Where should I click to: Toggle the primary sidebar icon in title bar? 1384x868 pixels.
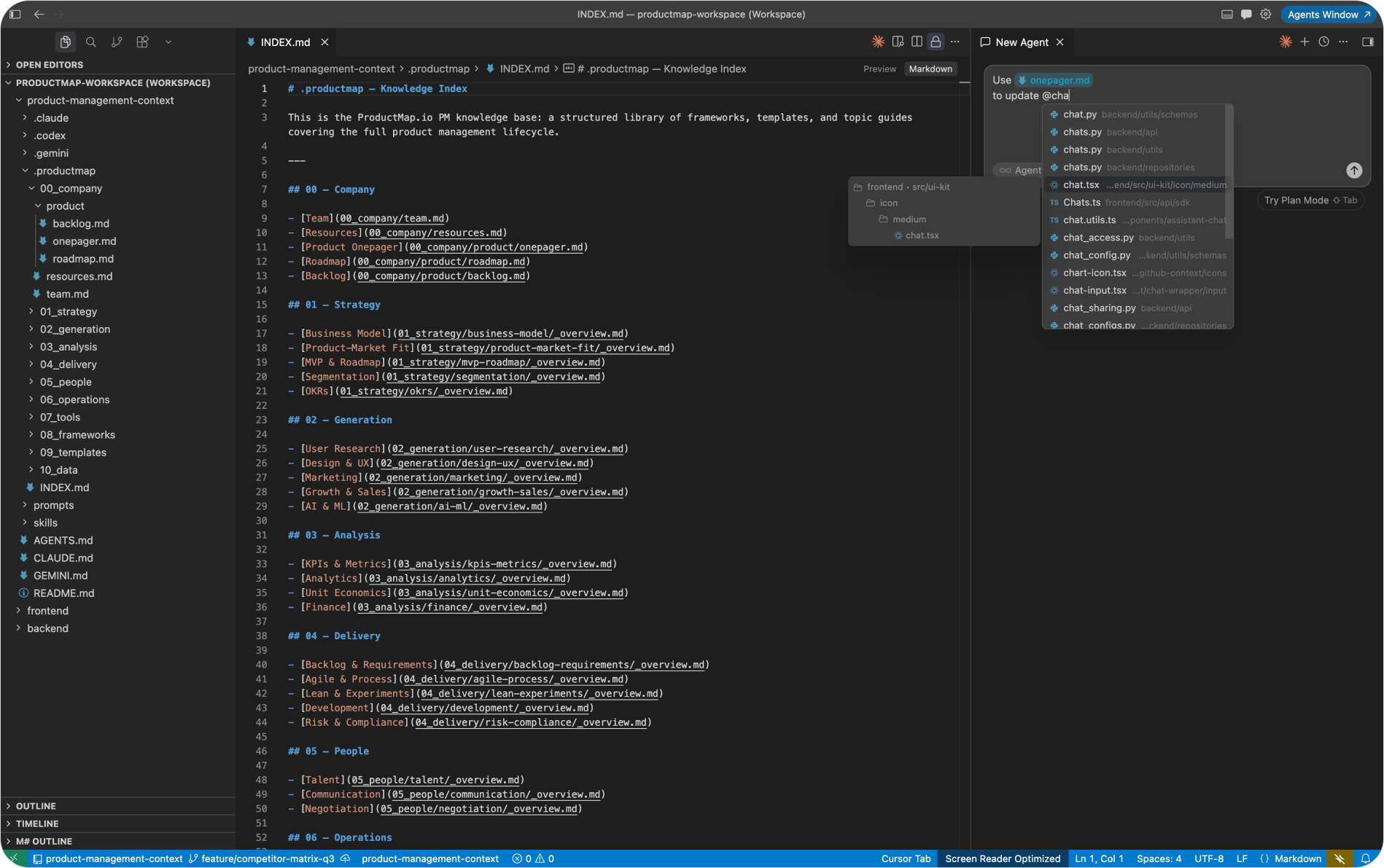coord(15,14)
